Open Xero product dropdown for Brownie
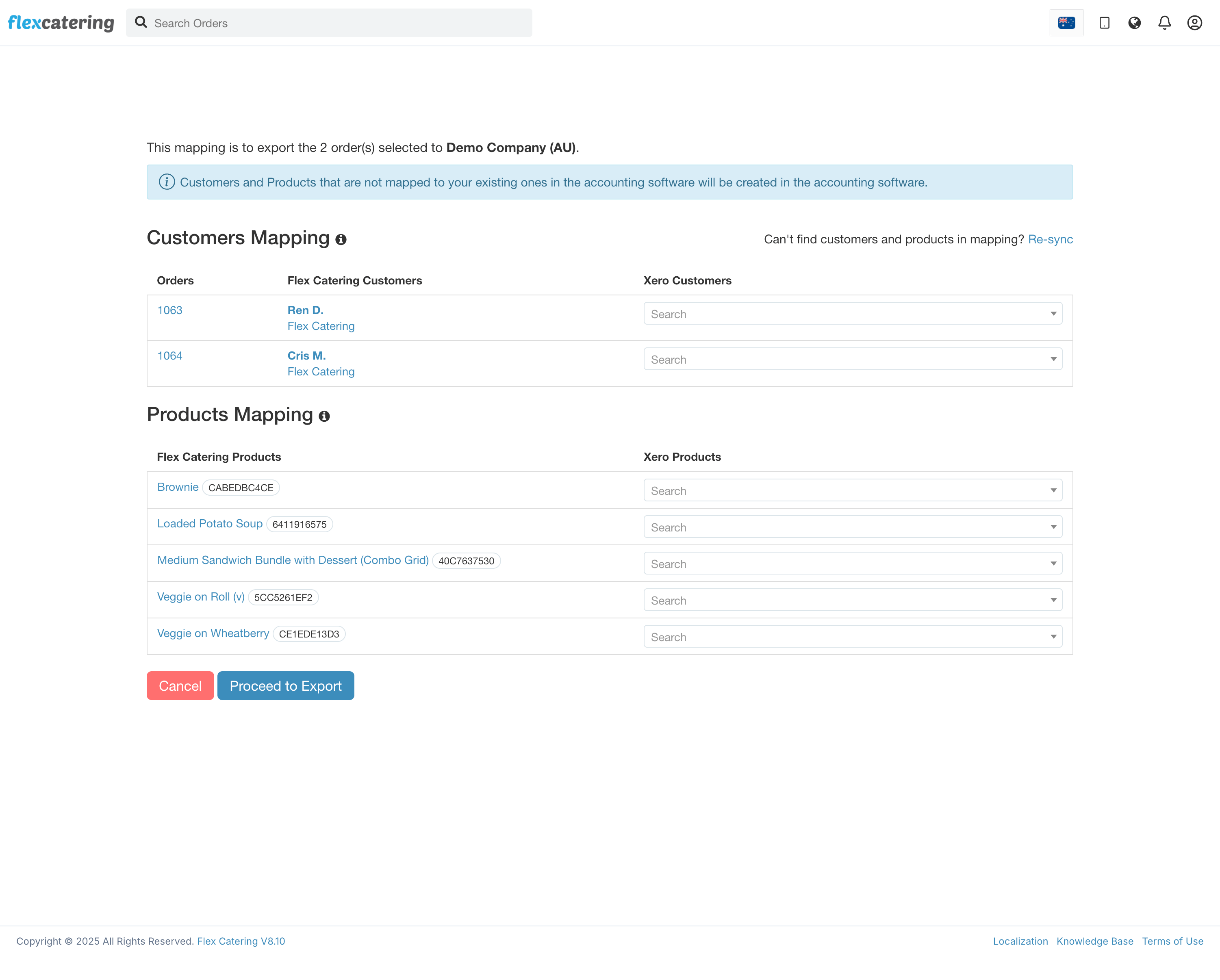This screenshot has width=1220, height=980. click(853, 490)
